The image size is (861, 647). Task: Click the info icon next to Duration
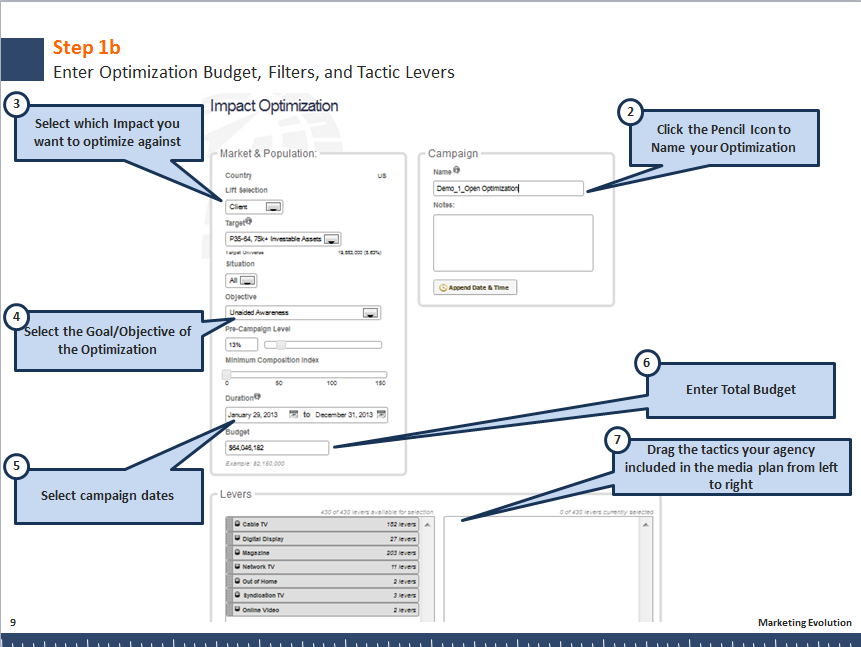click(257, 397)
